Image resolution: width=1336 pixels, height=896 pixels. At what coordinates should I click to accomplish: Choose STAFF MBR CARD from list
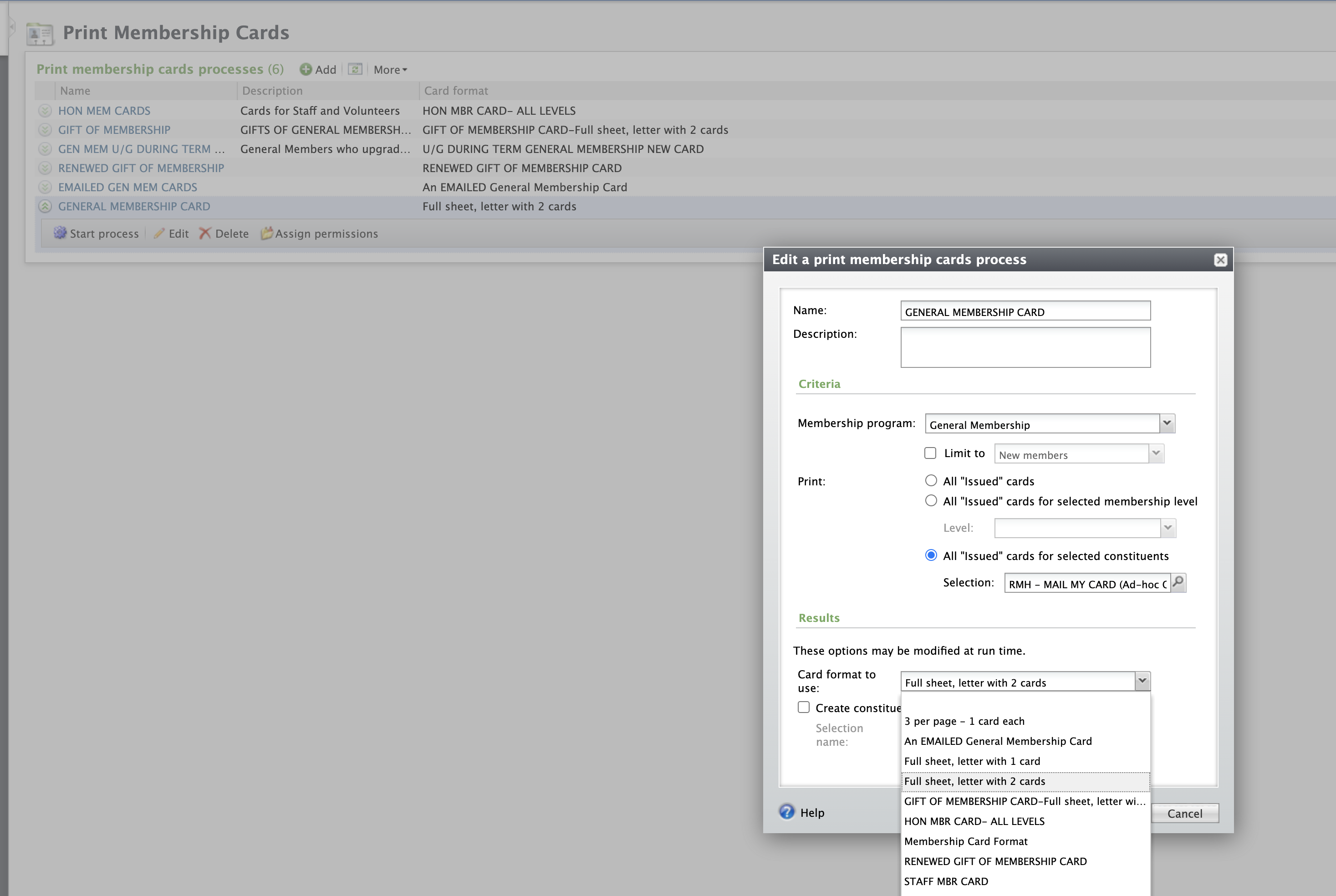coord(946,881)
